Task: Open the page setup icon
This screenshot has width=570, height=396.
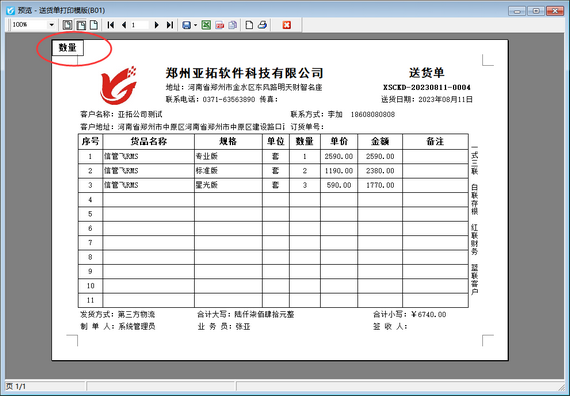Action: coord(249,25)
